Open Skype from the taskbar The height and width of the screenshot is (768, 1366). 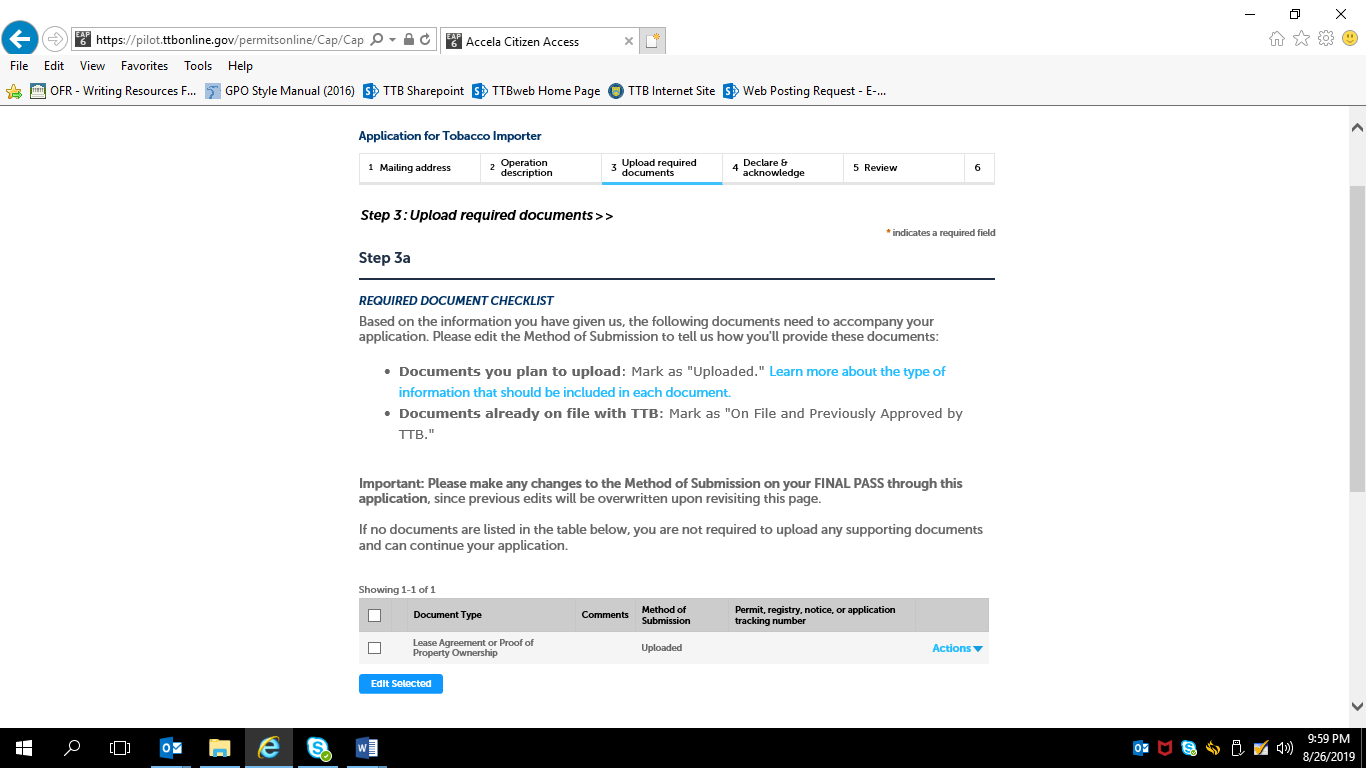[x=318, y=747]
